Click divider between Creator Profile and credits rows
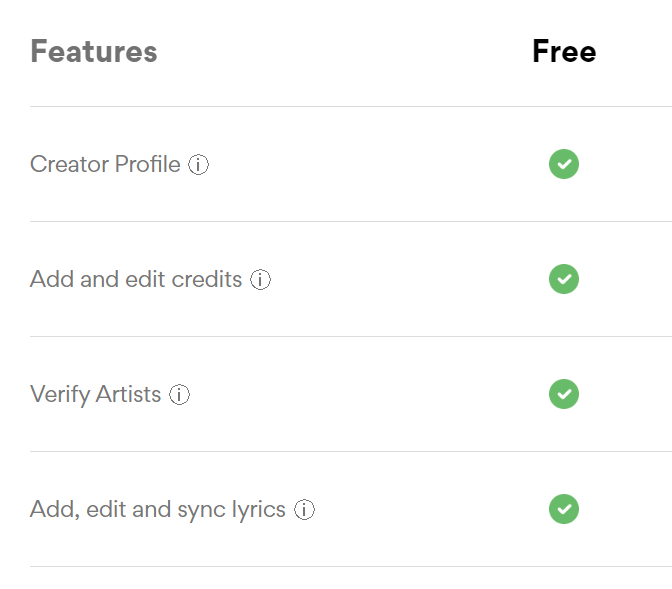 tap(351, 222)
